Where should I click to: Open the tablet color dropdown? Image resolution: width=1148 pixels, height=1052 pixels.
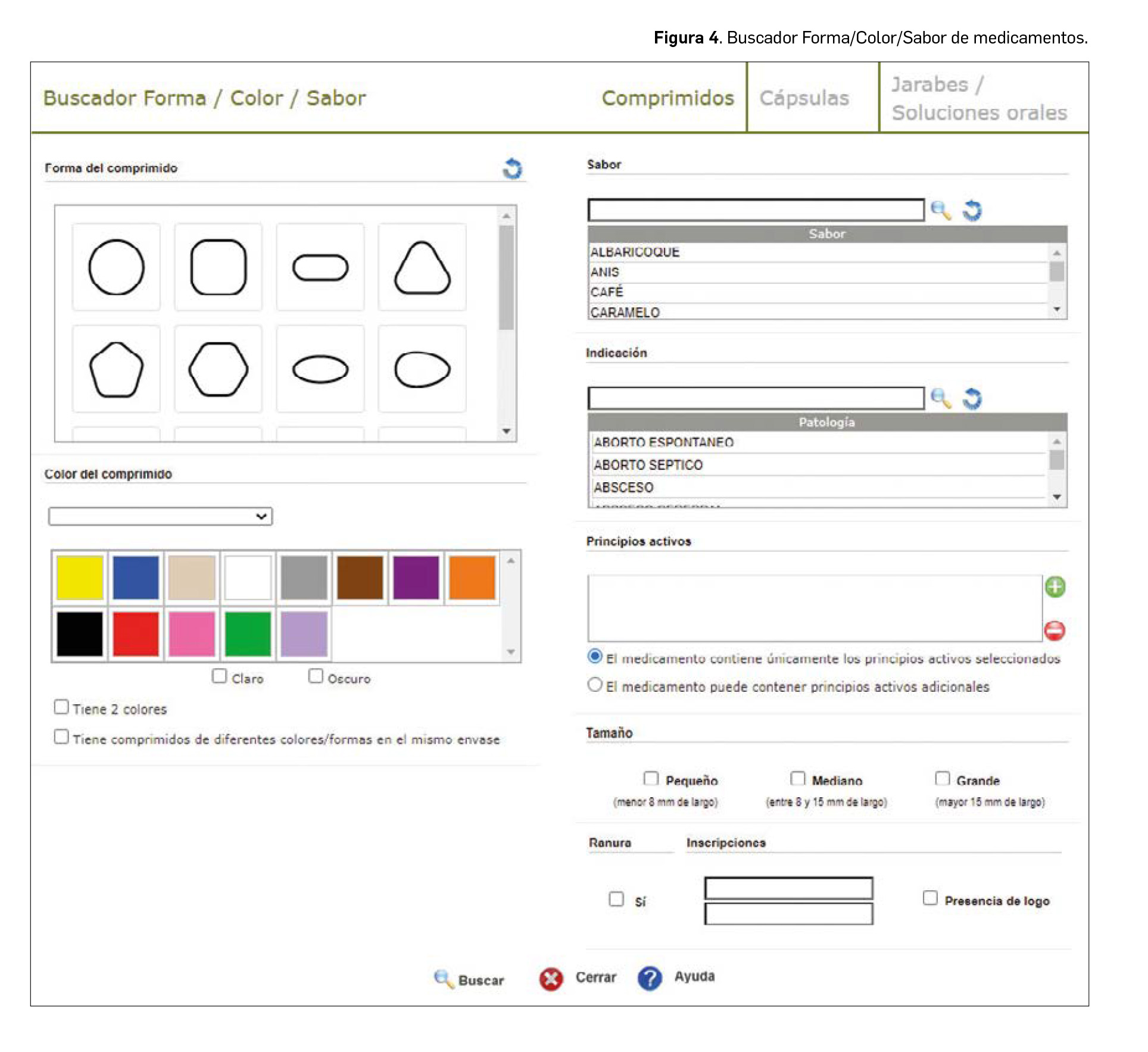point(160,516)
